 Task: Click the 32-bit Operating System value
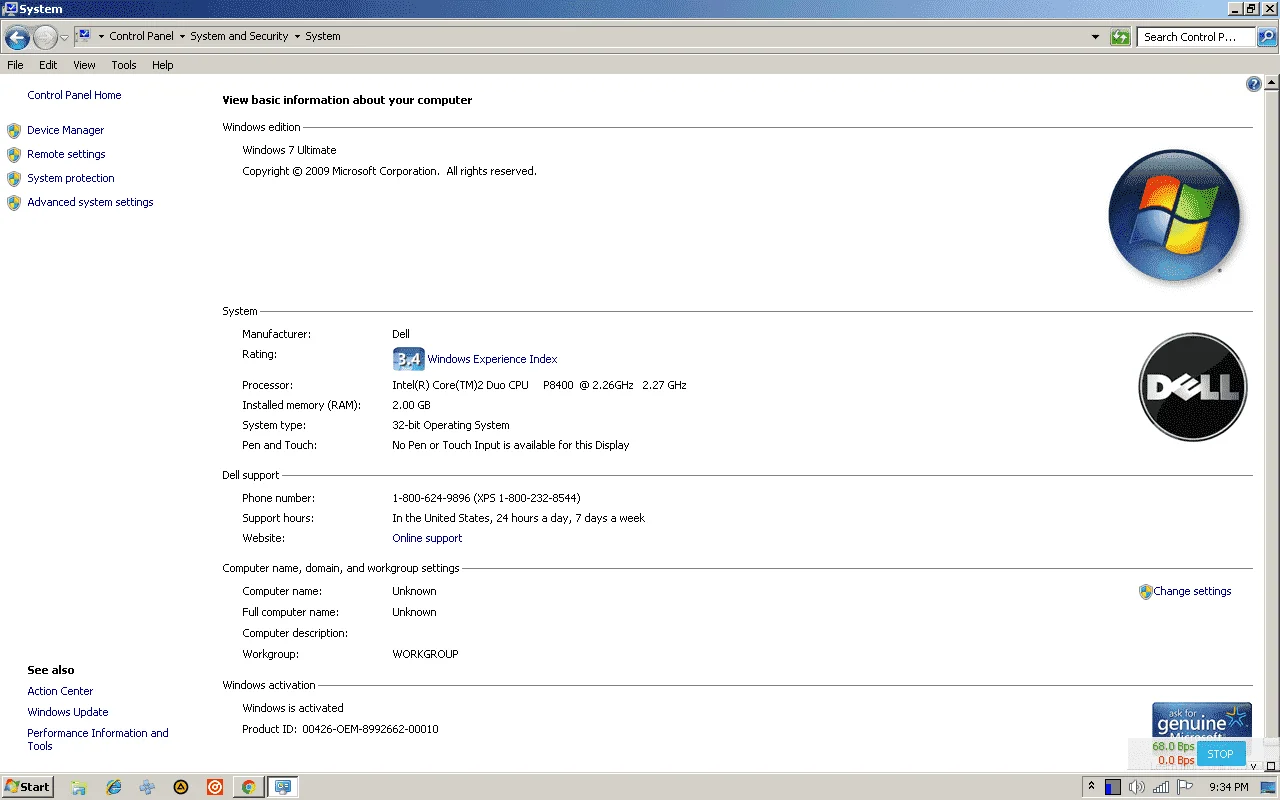pyautogui.click(x=450, y=425)
